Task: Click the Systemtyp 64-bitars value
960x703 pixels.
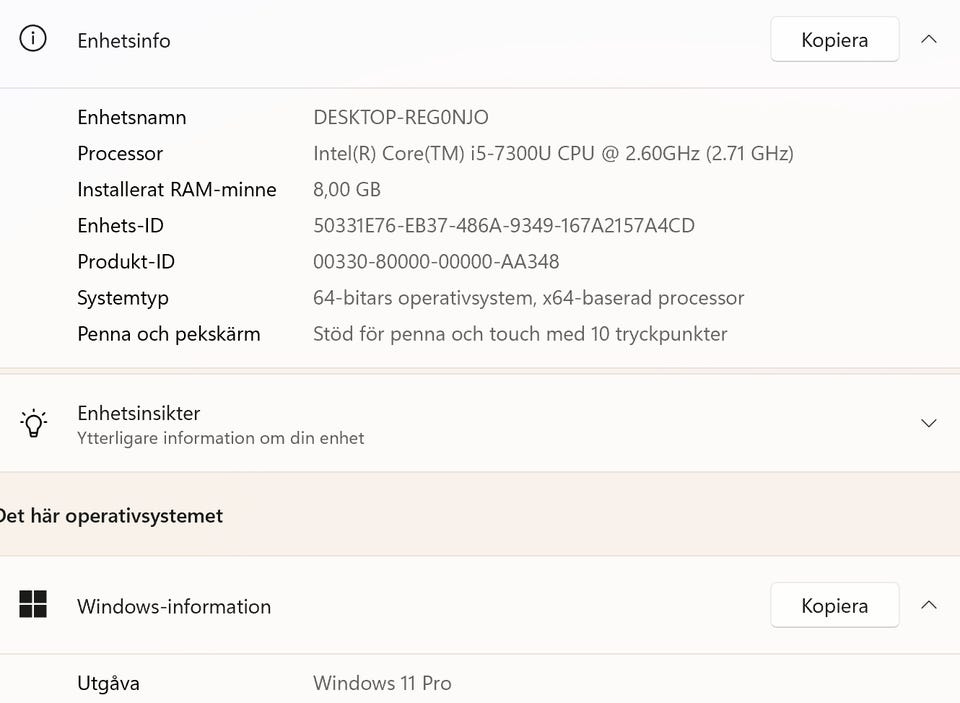Action: 528,298
